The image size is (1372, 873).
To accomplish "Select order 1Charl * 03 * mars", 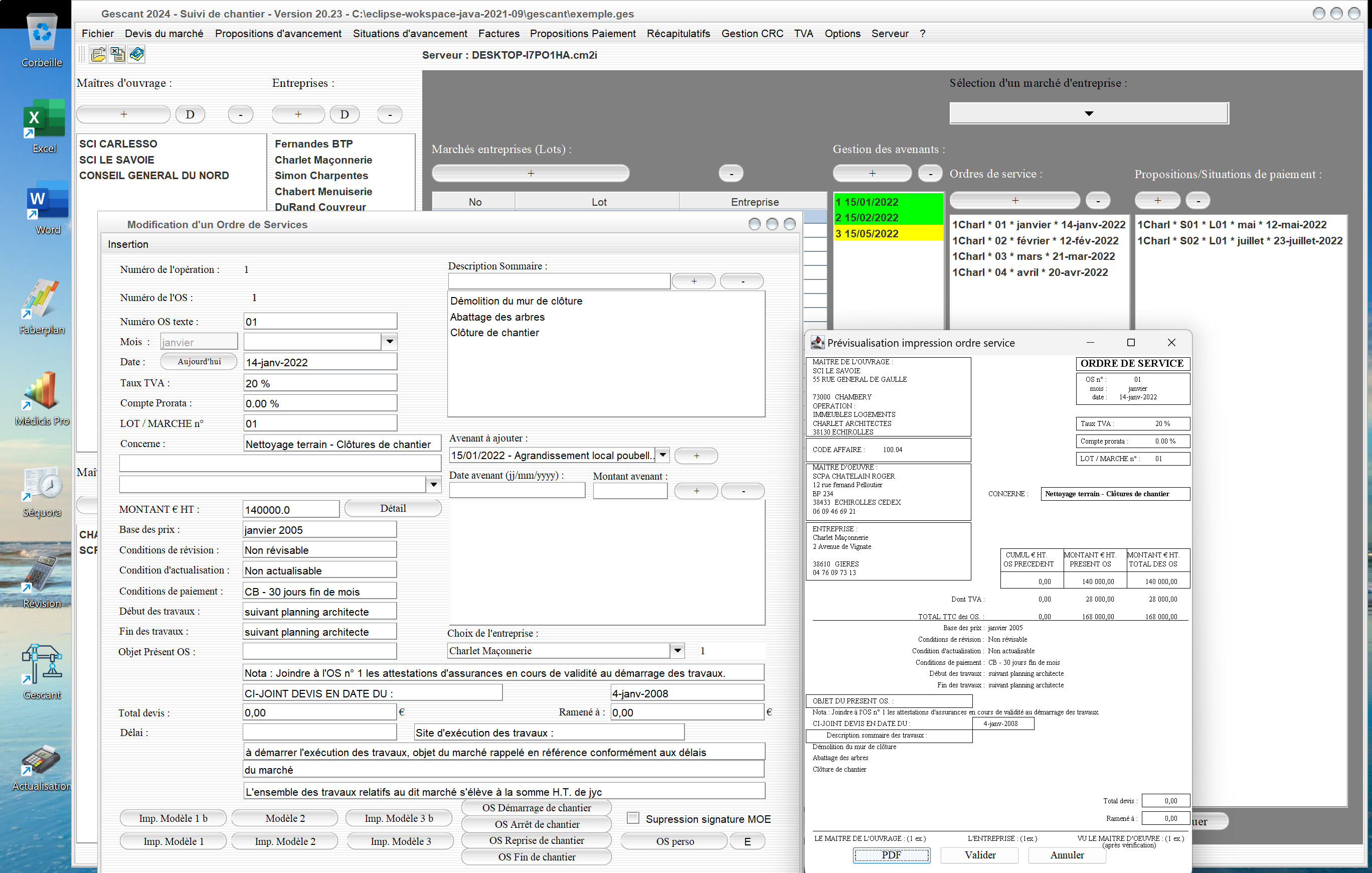I will (1033, 256).
